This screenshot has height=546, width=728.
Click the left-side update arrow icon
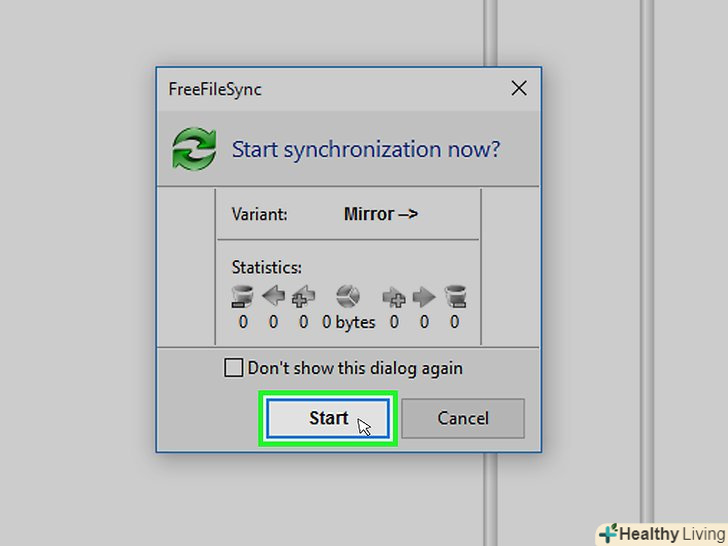pyautogui.click(x=273, y=296)
